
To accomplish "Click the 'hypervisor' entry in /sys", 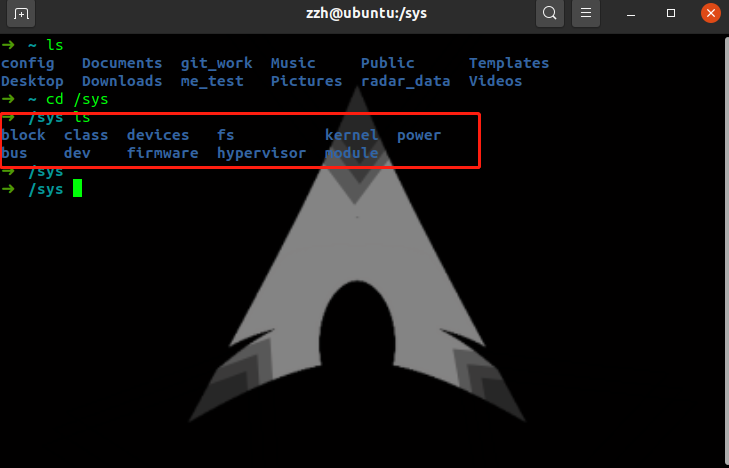I will coord(261,153).
